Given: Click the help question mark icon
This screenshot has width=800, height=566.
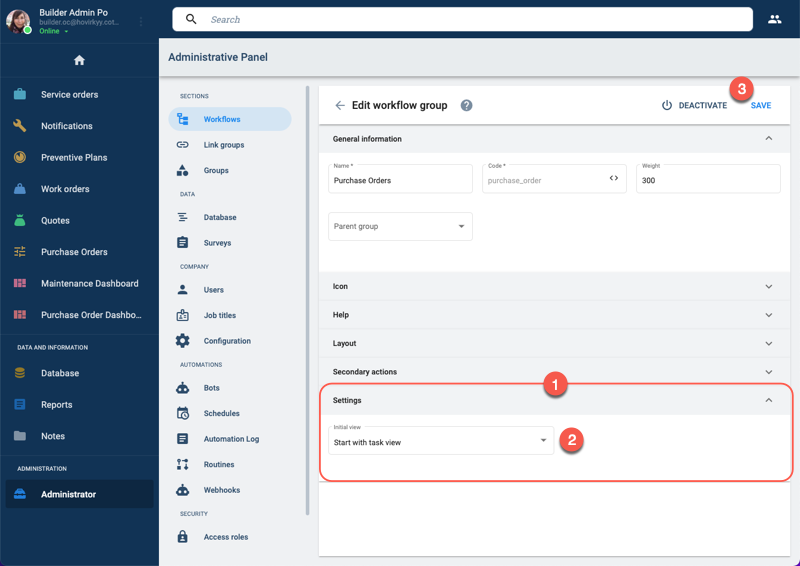Looking at the screenshot, I should pyautogui.click(x=466, y=105).
